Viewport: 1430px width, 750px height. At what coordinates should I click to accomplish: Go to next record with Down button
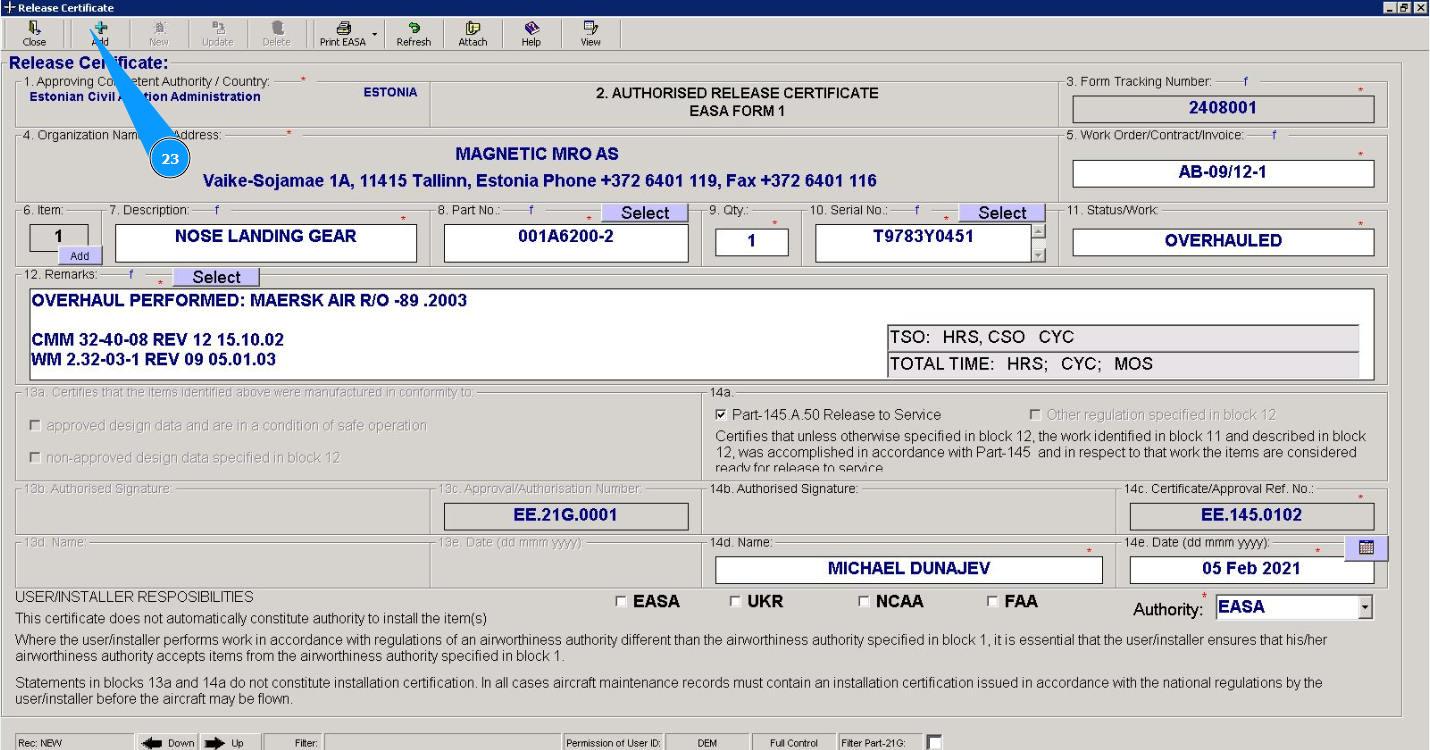pyautogui.click(x=169, y=743)
